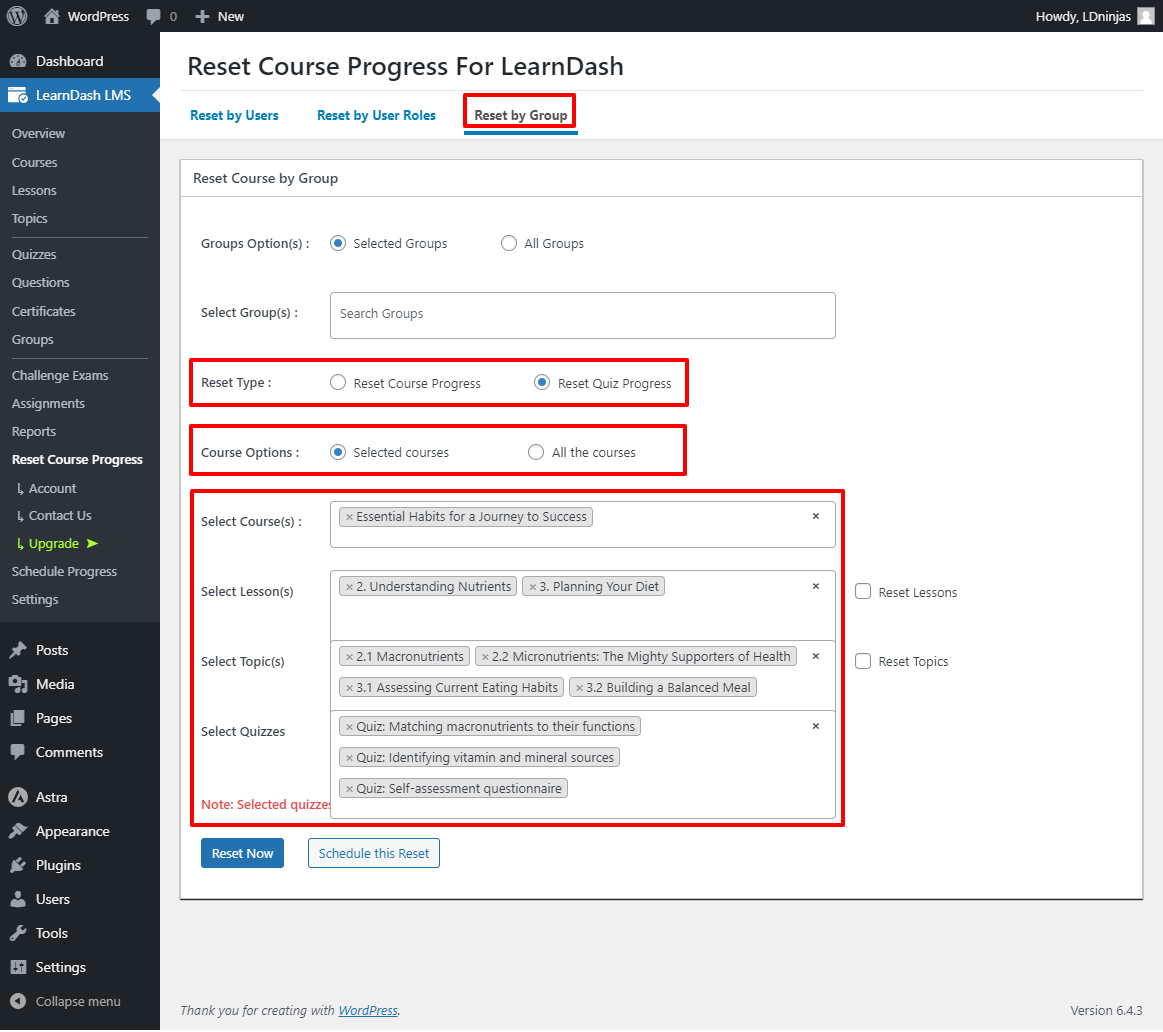Click the green Upgrade link
The image size is (1163, 1032).
pos(57,544)
